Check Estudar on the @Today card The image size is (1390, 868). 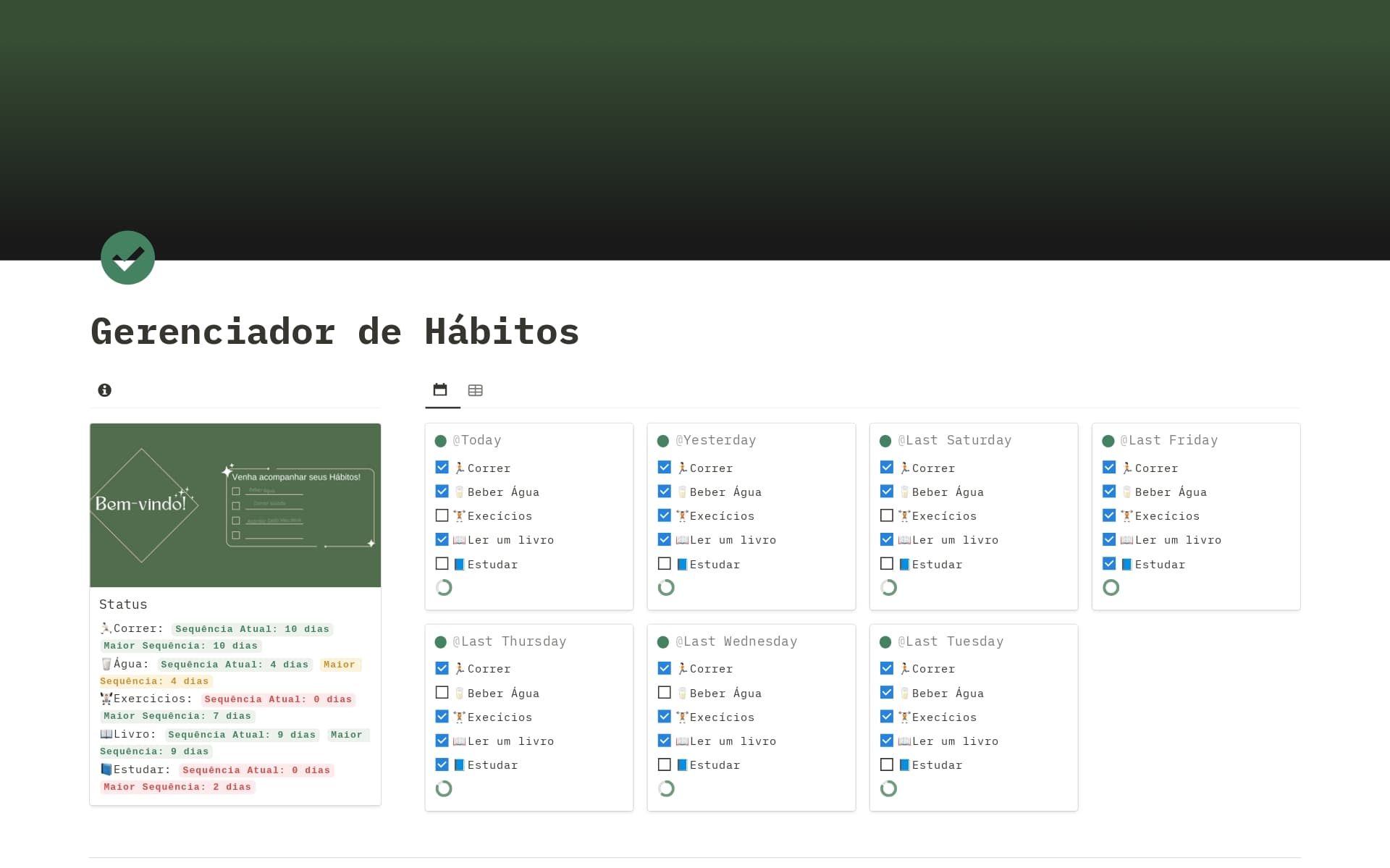pyautogui.click(x=442, y=563)
